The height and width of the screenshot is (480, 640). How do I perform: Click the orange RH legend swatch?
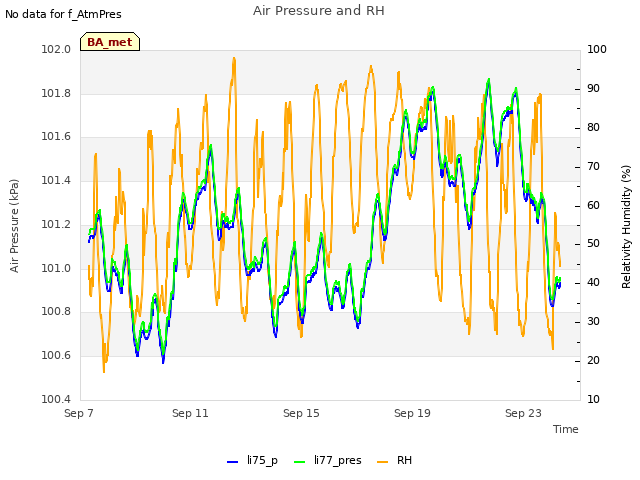coord(383,462)
